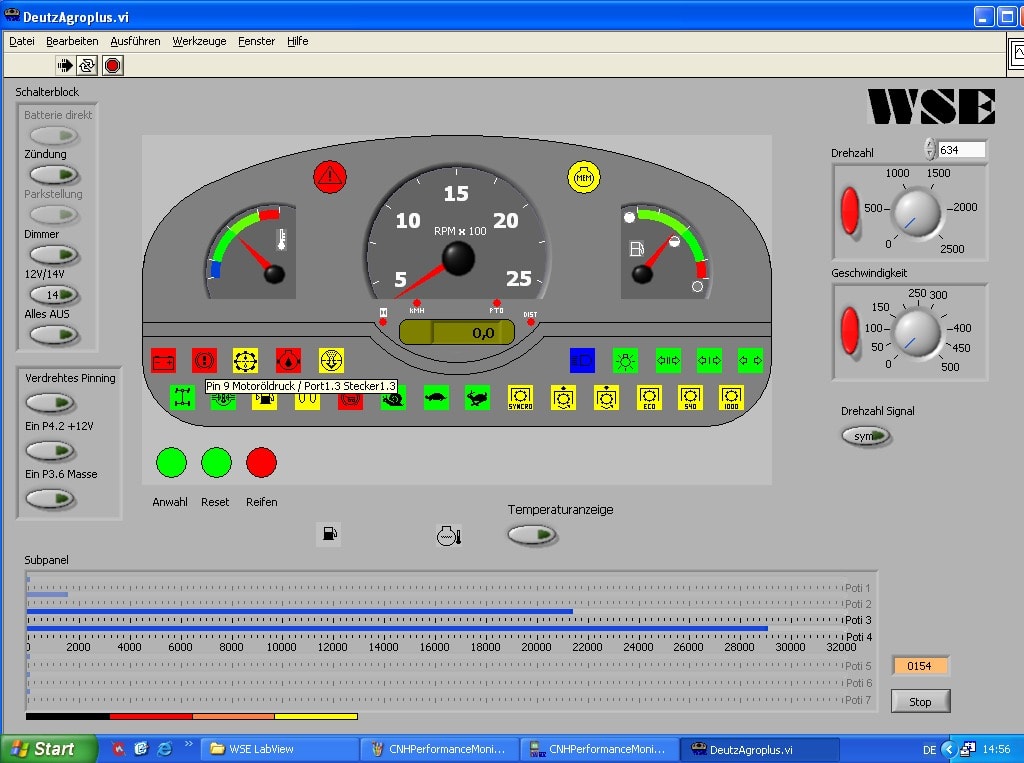Click the yellow ECO PTO indicator
The image size is (1024, 763).
649,398
